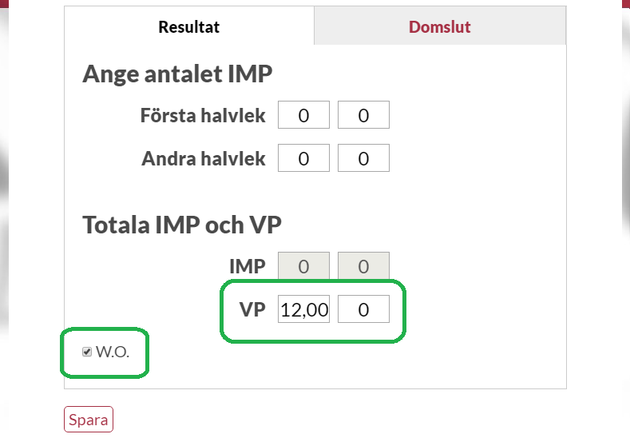This screenshot has height=446, width=630.
Task: Focus second VP field showing 0
Action: pos(363,310)
